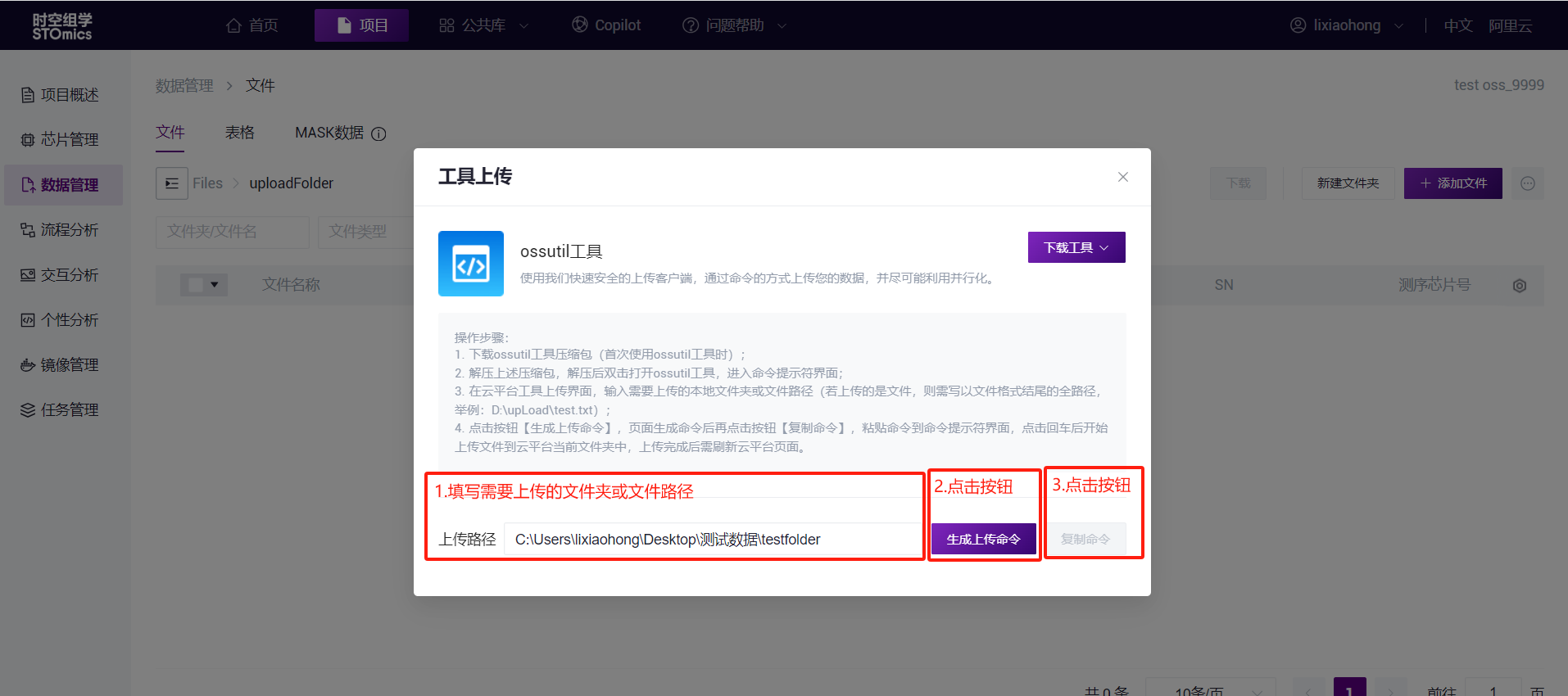Select page 1 in pagination
1568x696 pixels.
pyautogui.click(x=1350, y=688)
